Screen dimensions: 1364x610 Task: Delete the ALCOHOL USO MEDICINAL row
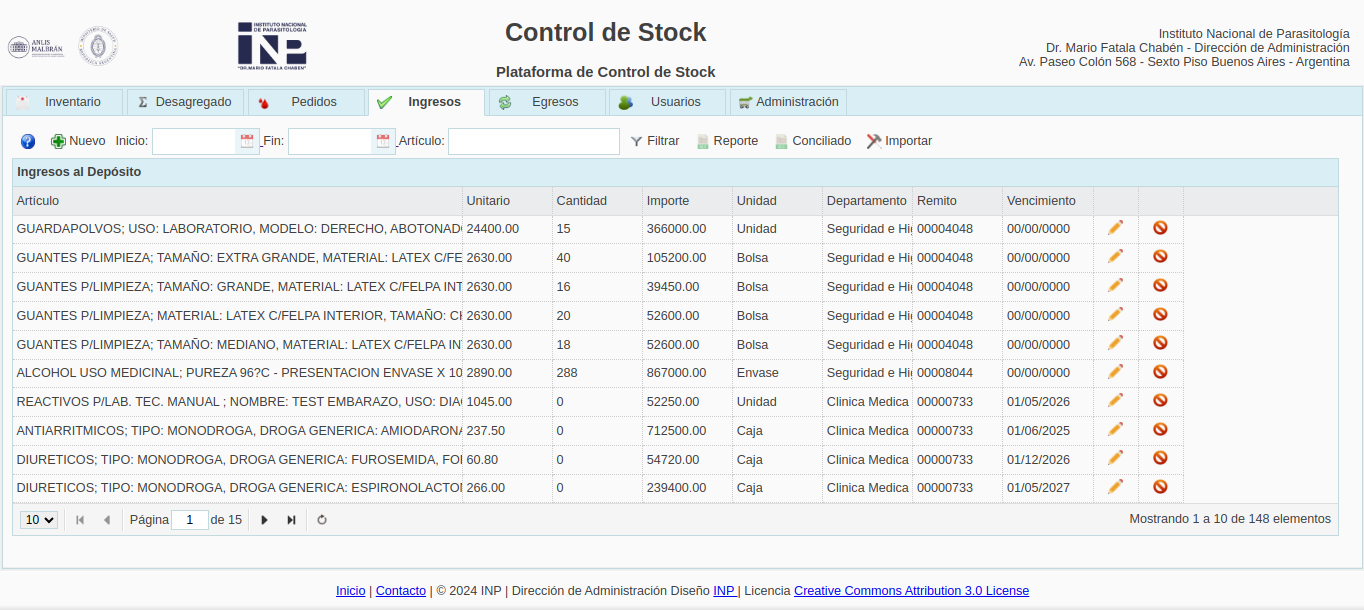[1160, 372]
